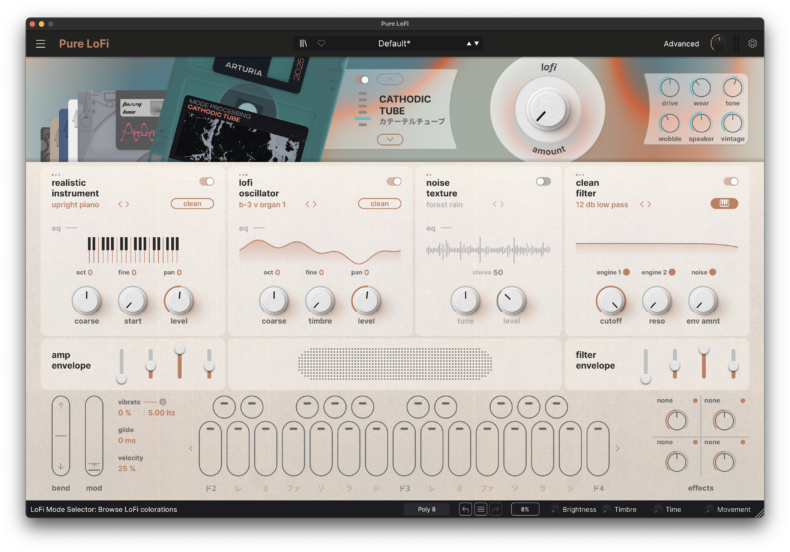The width and height of the screenshot is (790, 552).
Task: Open the 12 db low pass filter selector
Action: (x=602, y=204)
